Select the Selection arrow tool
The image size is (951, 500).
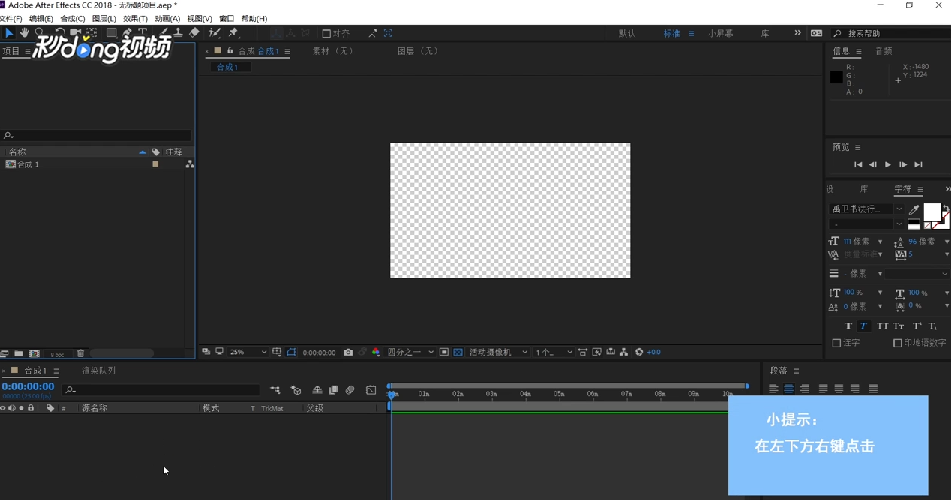(9, 33)
